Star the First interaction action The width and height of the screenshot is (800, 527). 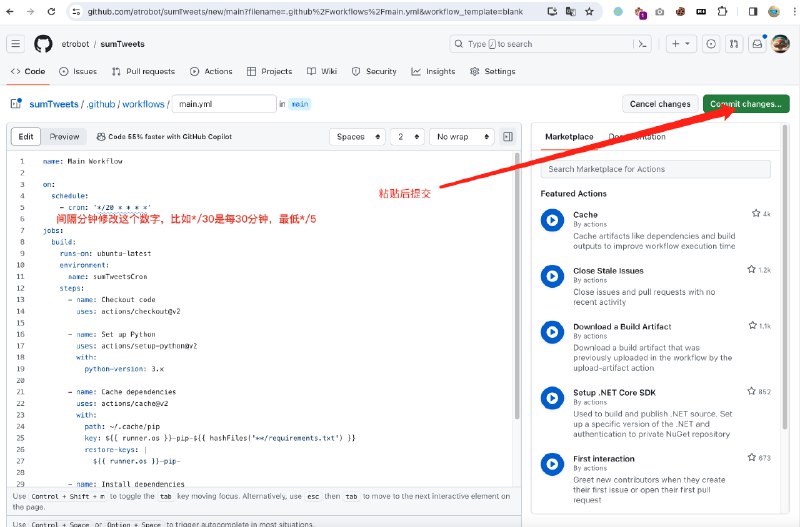pyautogui.click(x=752, y=458)
